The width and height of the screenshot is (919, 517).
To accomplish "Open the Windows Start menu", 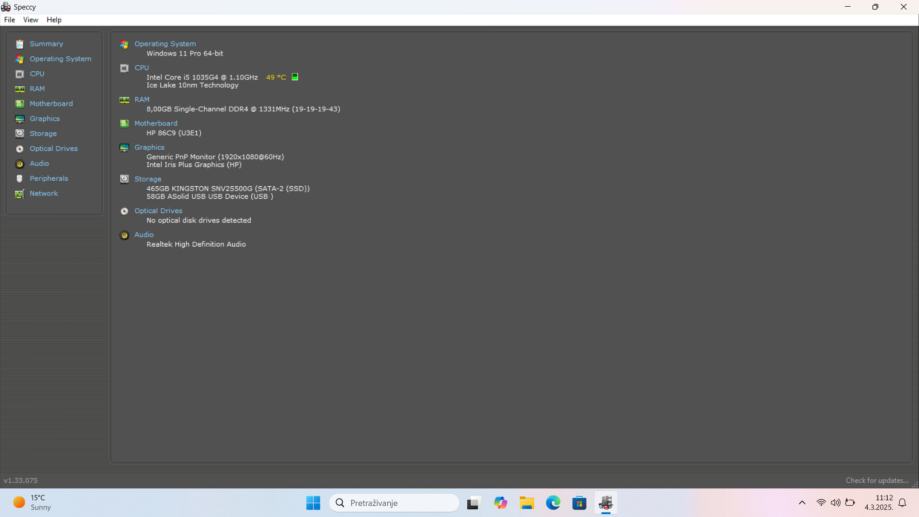I will (313, 503).
